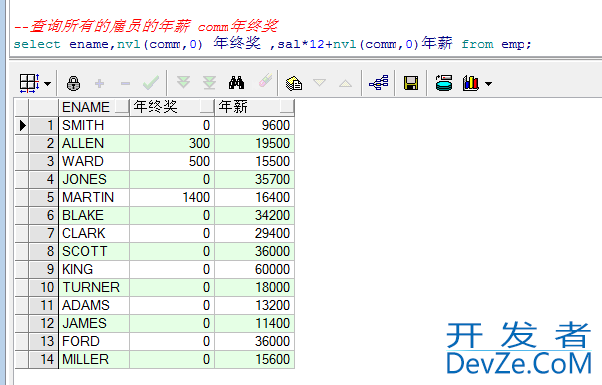Click the 34200 salary value
This screenshot has height=385, width=602.
[x=255, y=215]
